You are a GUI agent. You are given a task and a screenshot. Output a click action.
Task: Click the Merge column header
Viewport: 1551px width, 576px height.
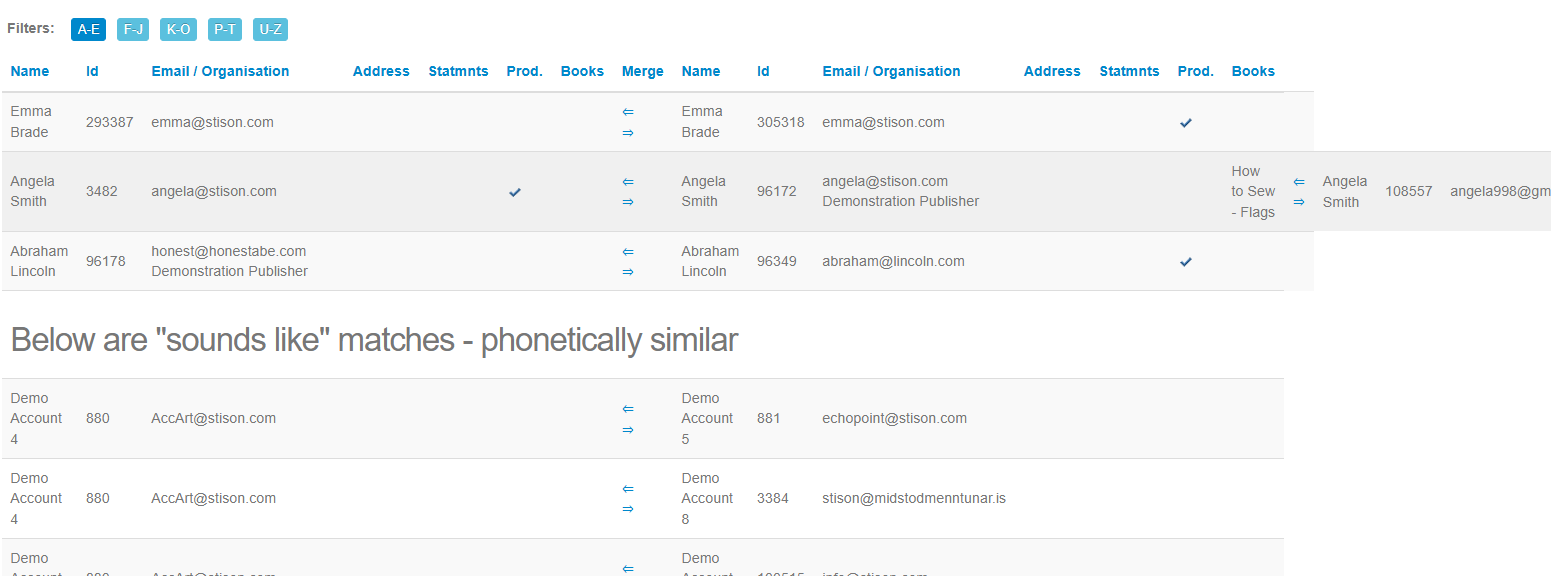coord(642,71)
